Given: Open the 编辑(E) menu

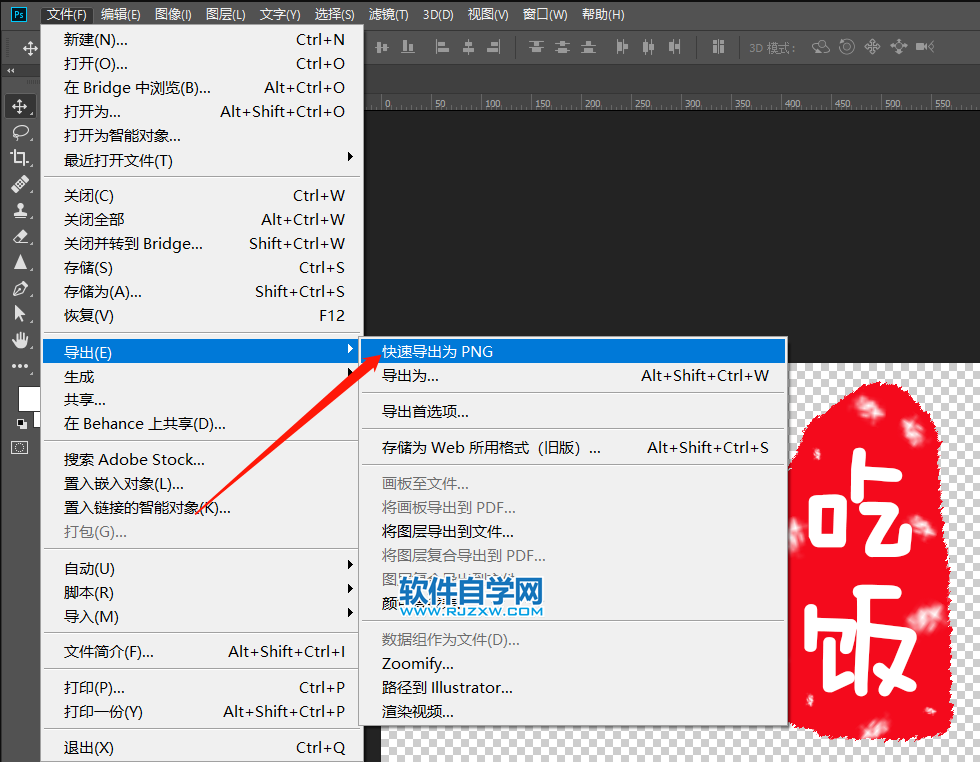Looking at the screenshot, I should click(x=121, y=14).
